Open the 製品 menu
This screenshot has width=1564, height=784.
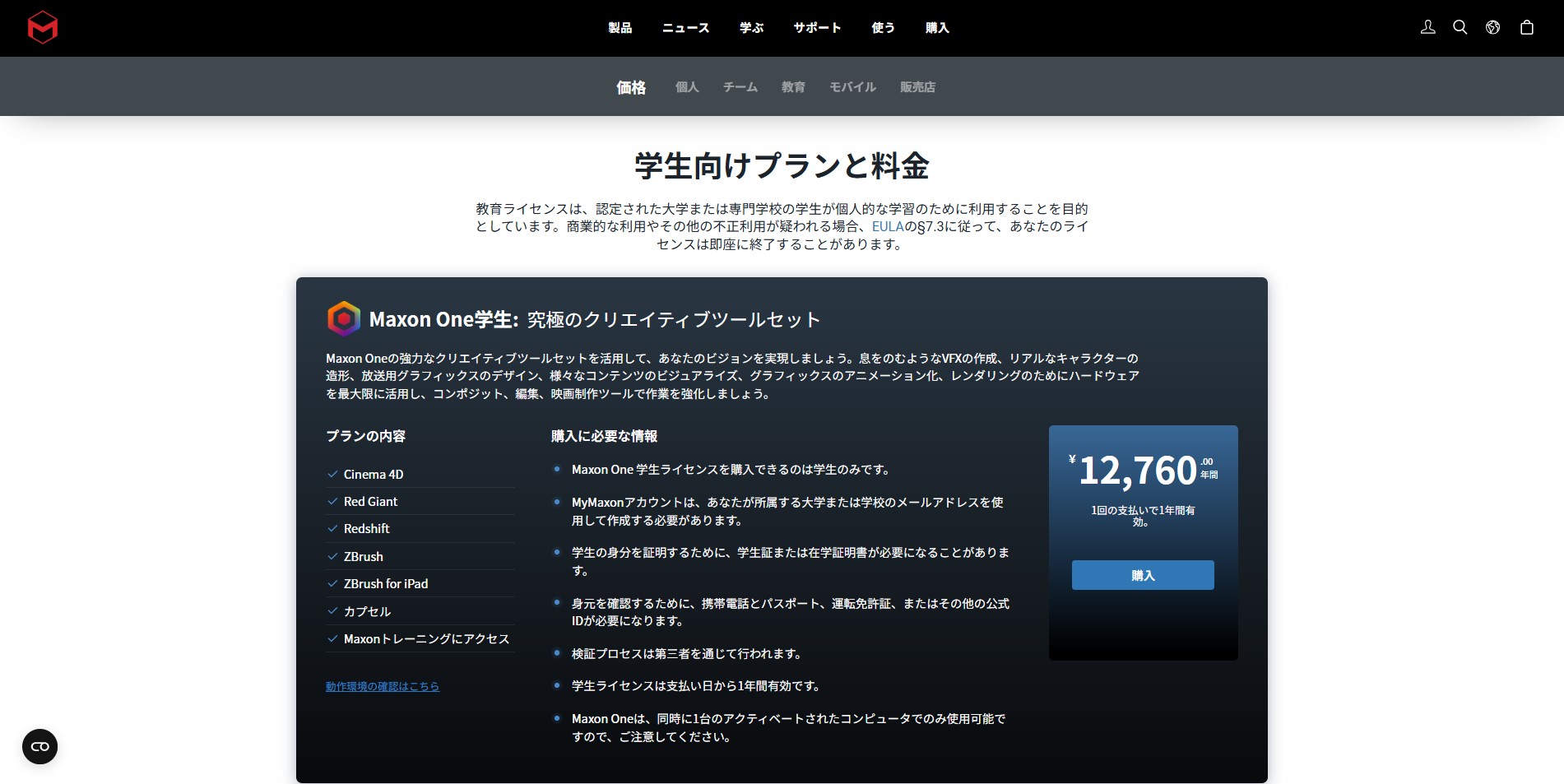coord(619,27)
